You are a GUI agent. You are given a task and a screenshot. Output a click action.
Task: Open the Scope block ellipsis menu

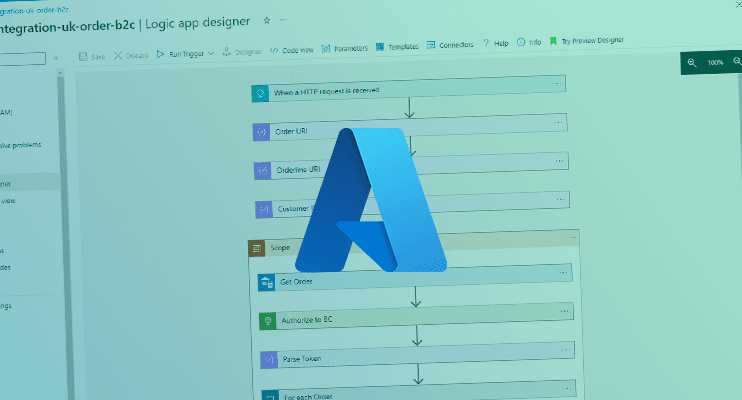pyautogui.click(x=571, y=237)
